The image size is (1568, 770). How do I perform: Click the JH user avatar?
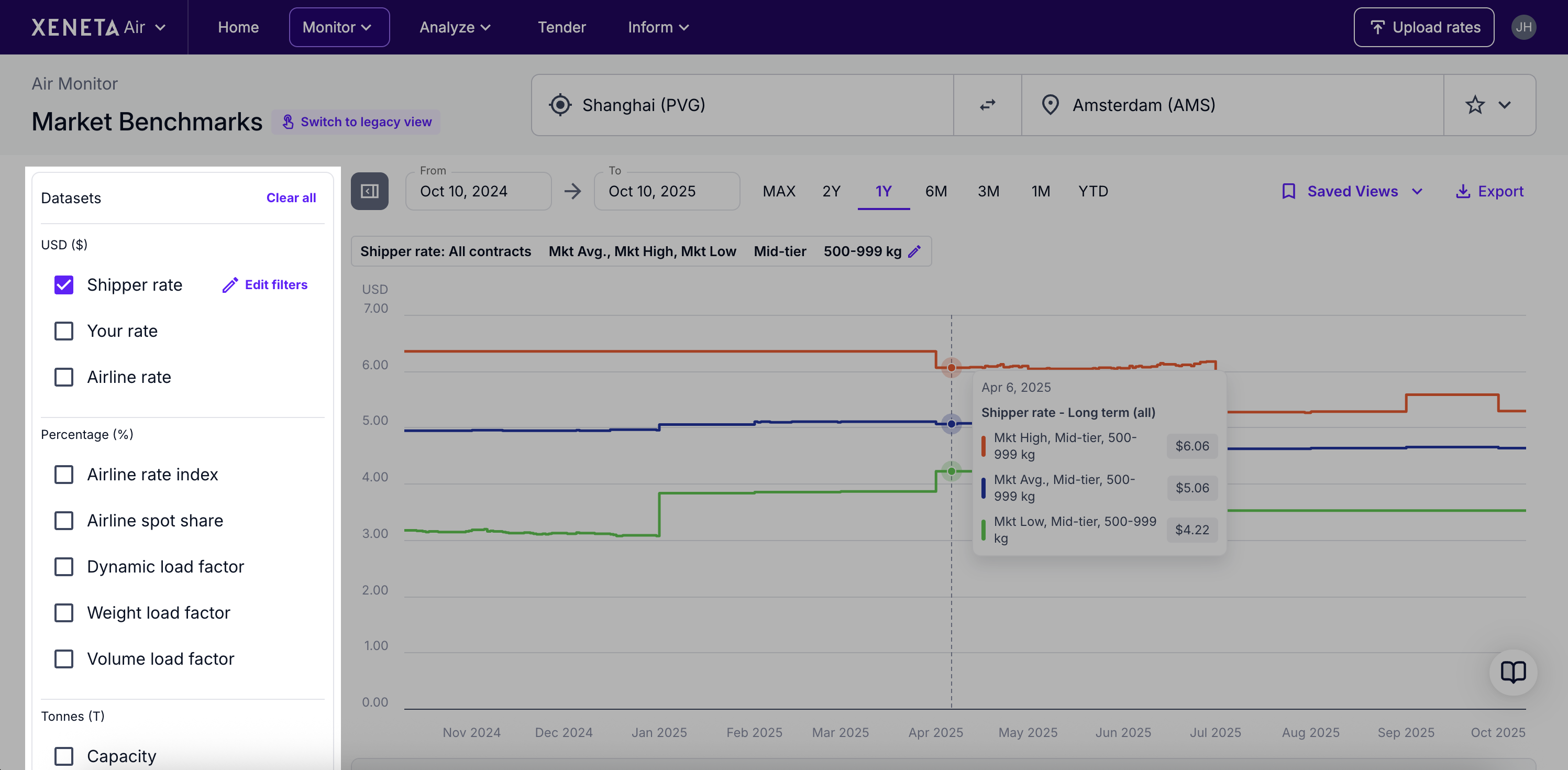[x=1523, y=27]
